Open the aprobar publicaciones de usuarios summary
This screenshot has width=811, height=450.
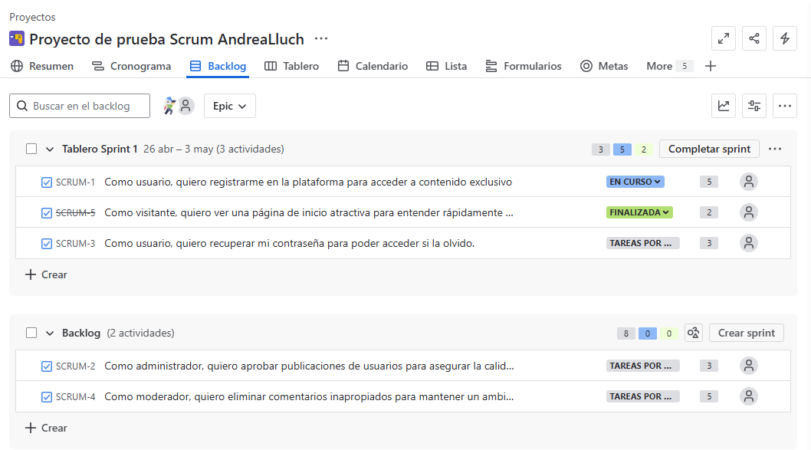coord(309,366)
